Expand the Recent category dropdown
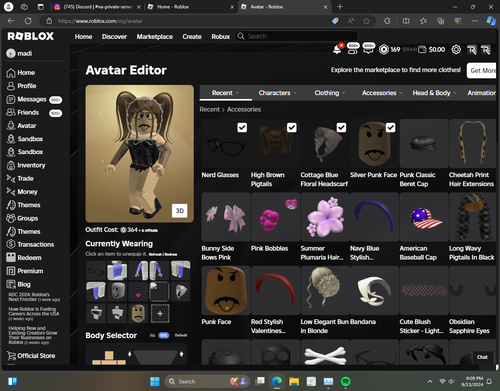The width and height of the screenshot is (500, 391). tap(226, 93)
